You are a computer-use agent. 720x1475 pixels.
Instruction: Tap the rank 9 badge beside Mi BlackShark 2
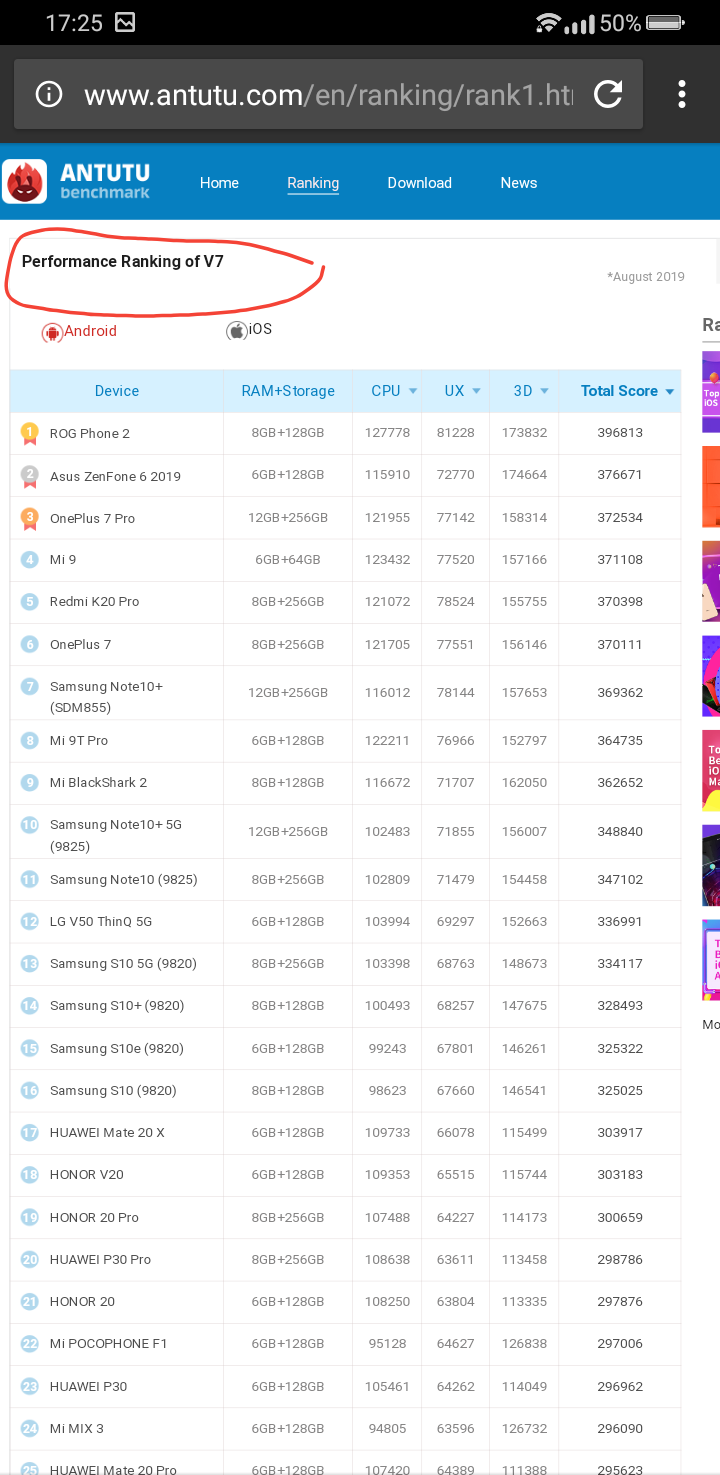pos(30,782)
